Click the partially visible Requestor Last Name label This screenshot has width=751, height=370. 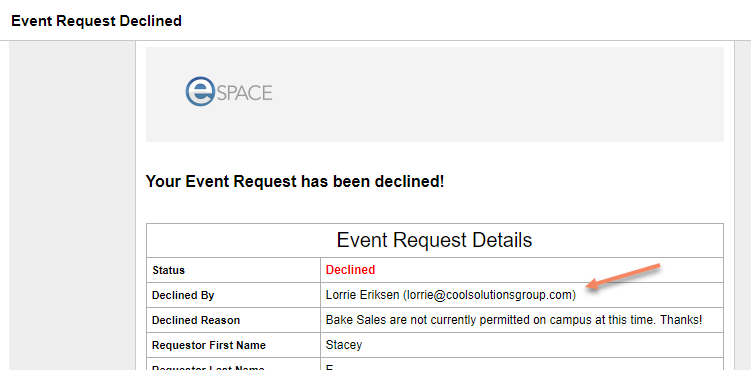(208, 368)
